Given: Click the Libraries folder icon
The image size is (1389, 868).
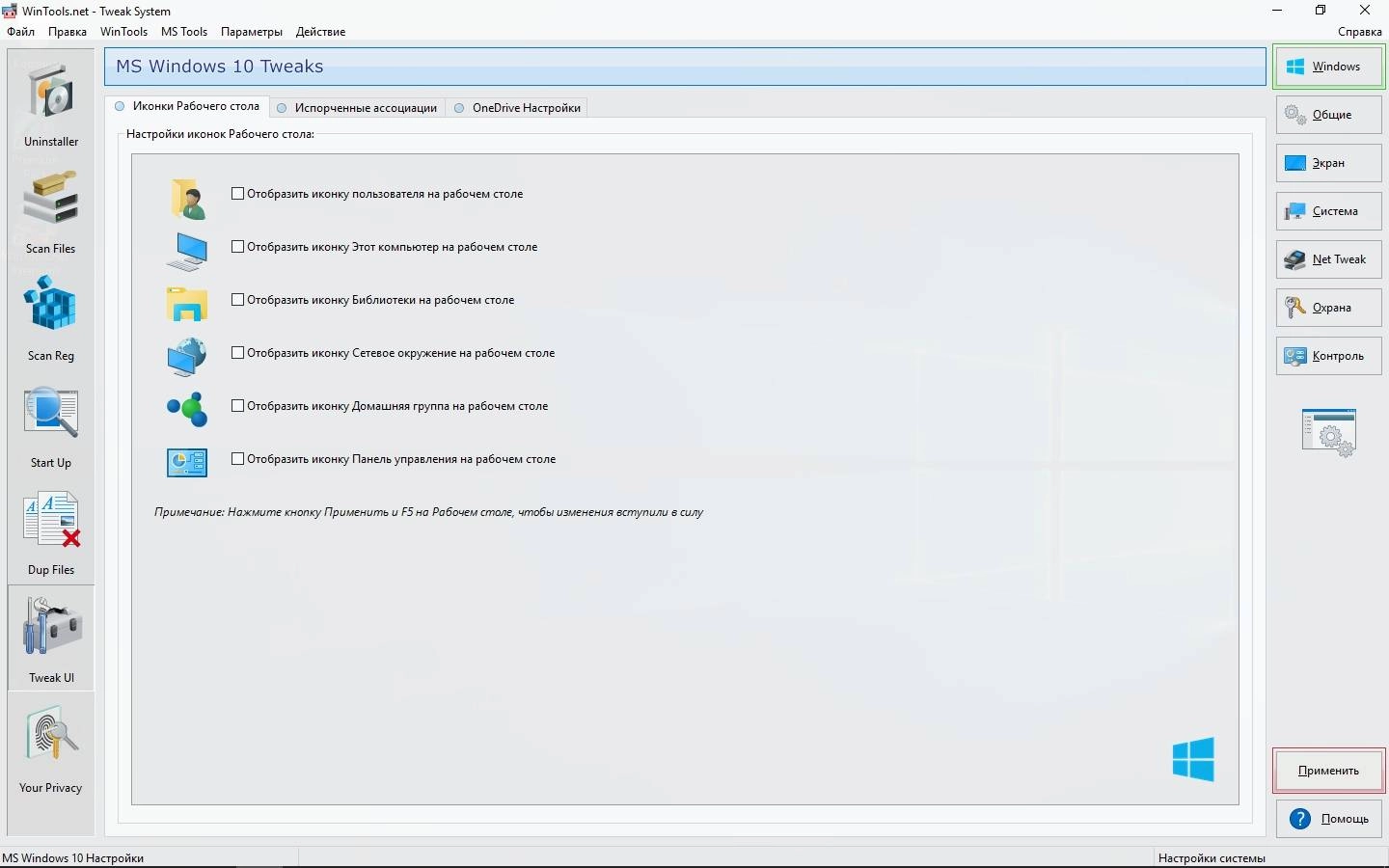Looking at the screenshot, I should coord(187,304).
